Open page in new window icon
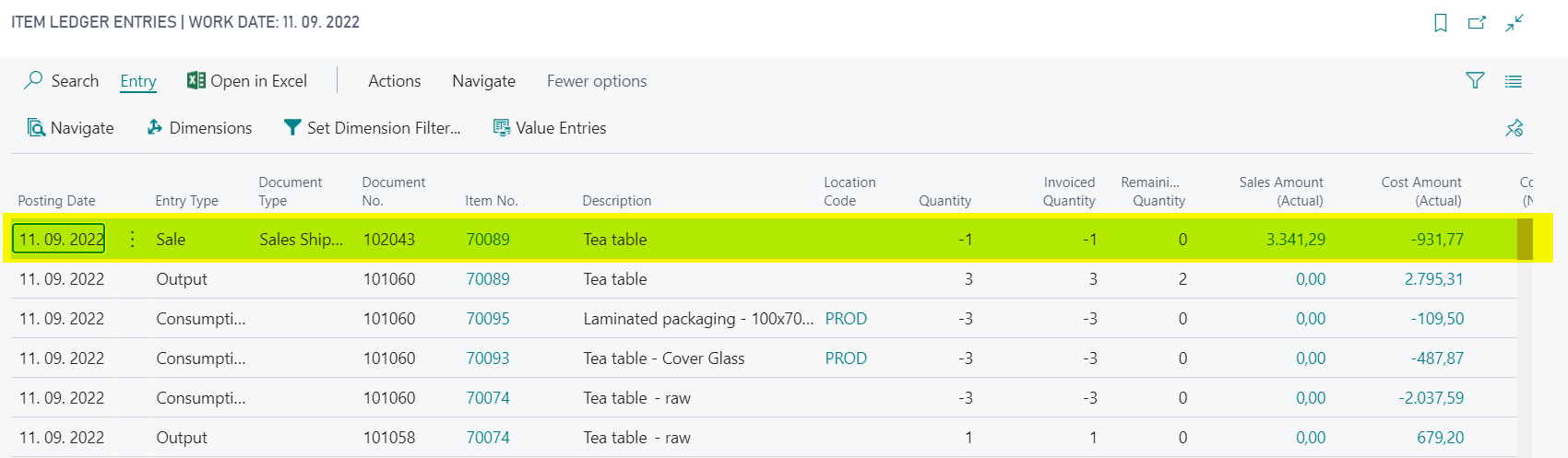This screenshot has height=458, width=1568. pos(1477,23)
